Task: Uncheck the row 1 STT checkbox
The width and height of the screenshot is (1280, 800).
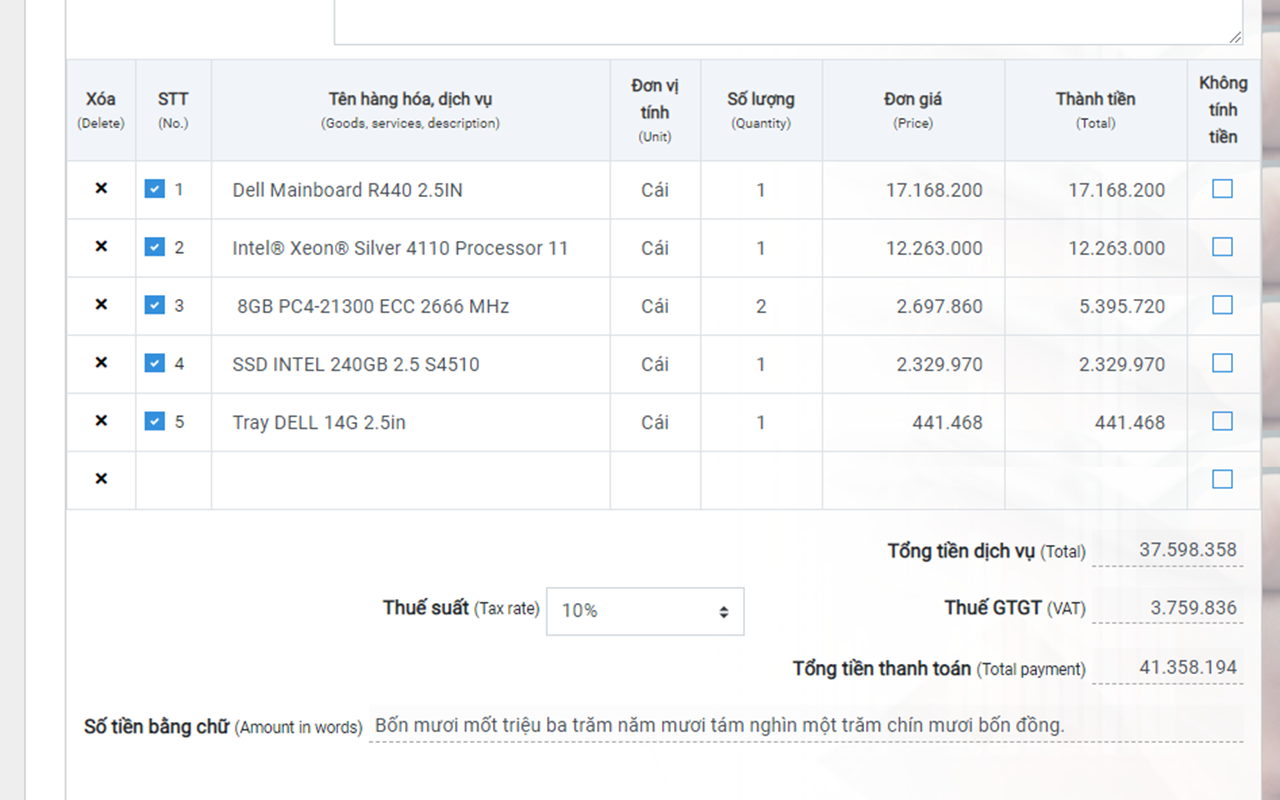Action: tap(154, 188)
